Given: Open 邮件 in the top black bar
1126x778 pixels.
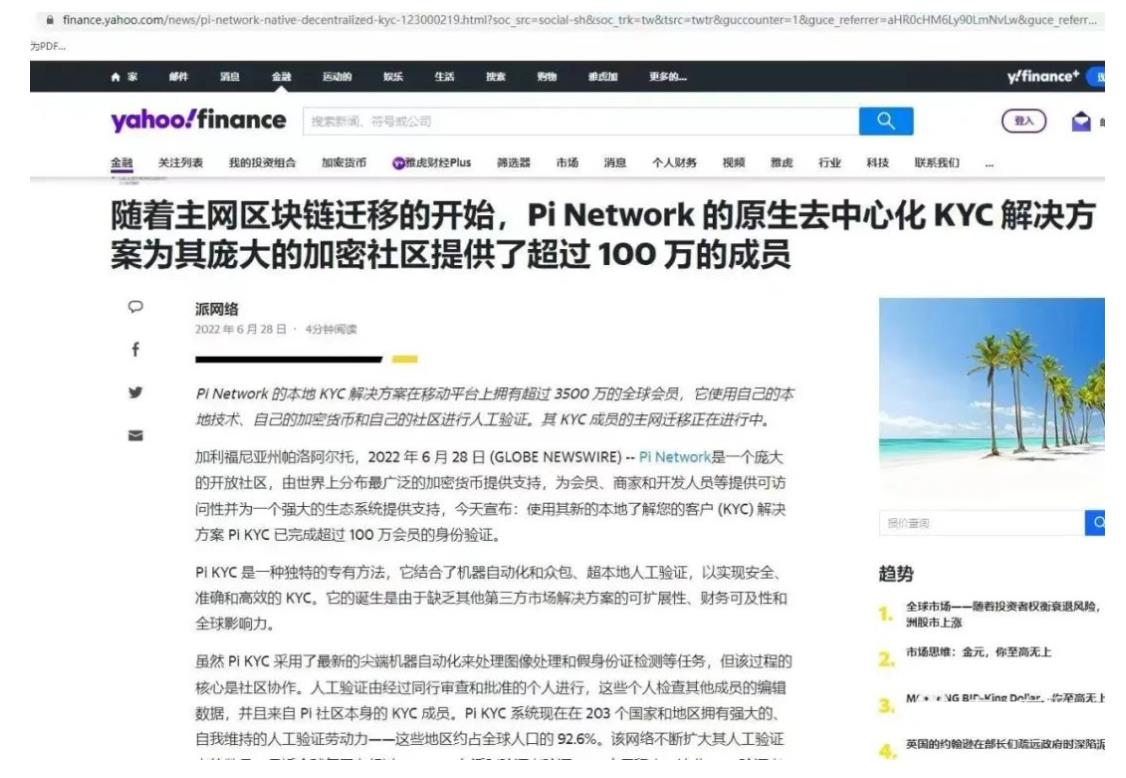Looking at the screenshot, I should 178,77.
